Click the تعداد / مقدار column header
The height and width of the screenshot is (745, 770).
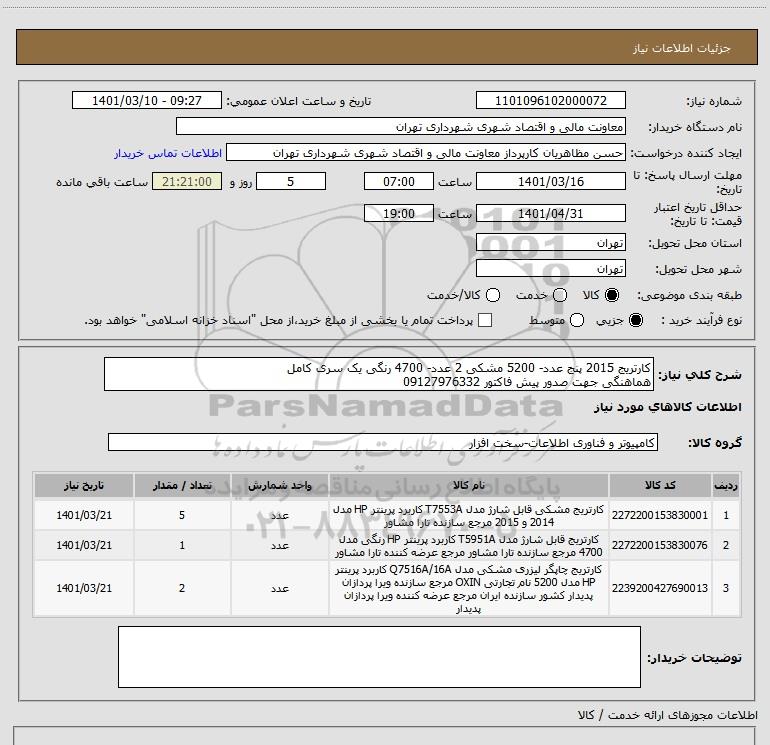click(x=182, y=486)
